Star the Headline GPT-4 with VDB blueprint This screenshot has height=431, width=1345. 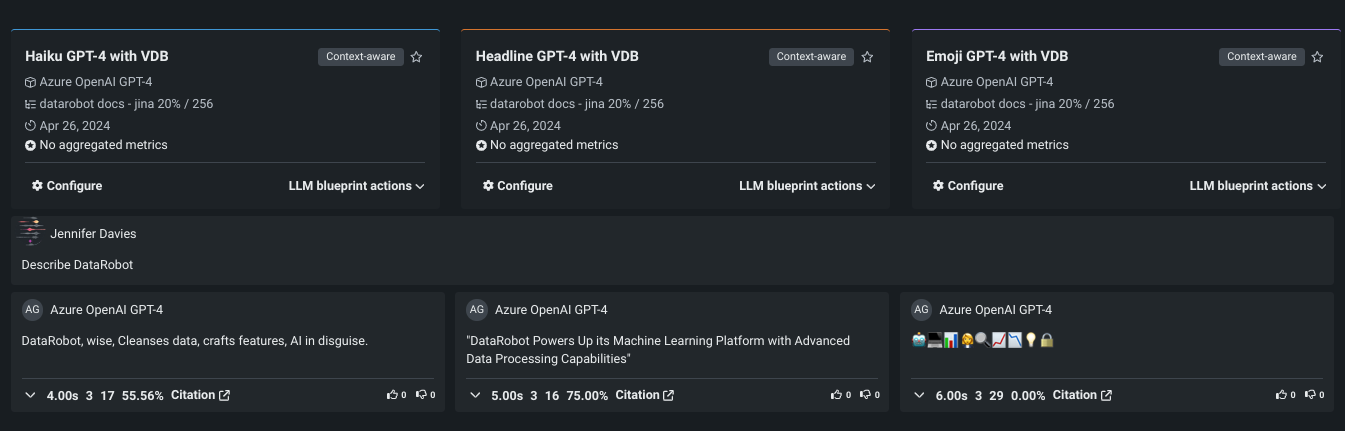point(868,57)
